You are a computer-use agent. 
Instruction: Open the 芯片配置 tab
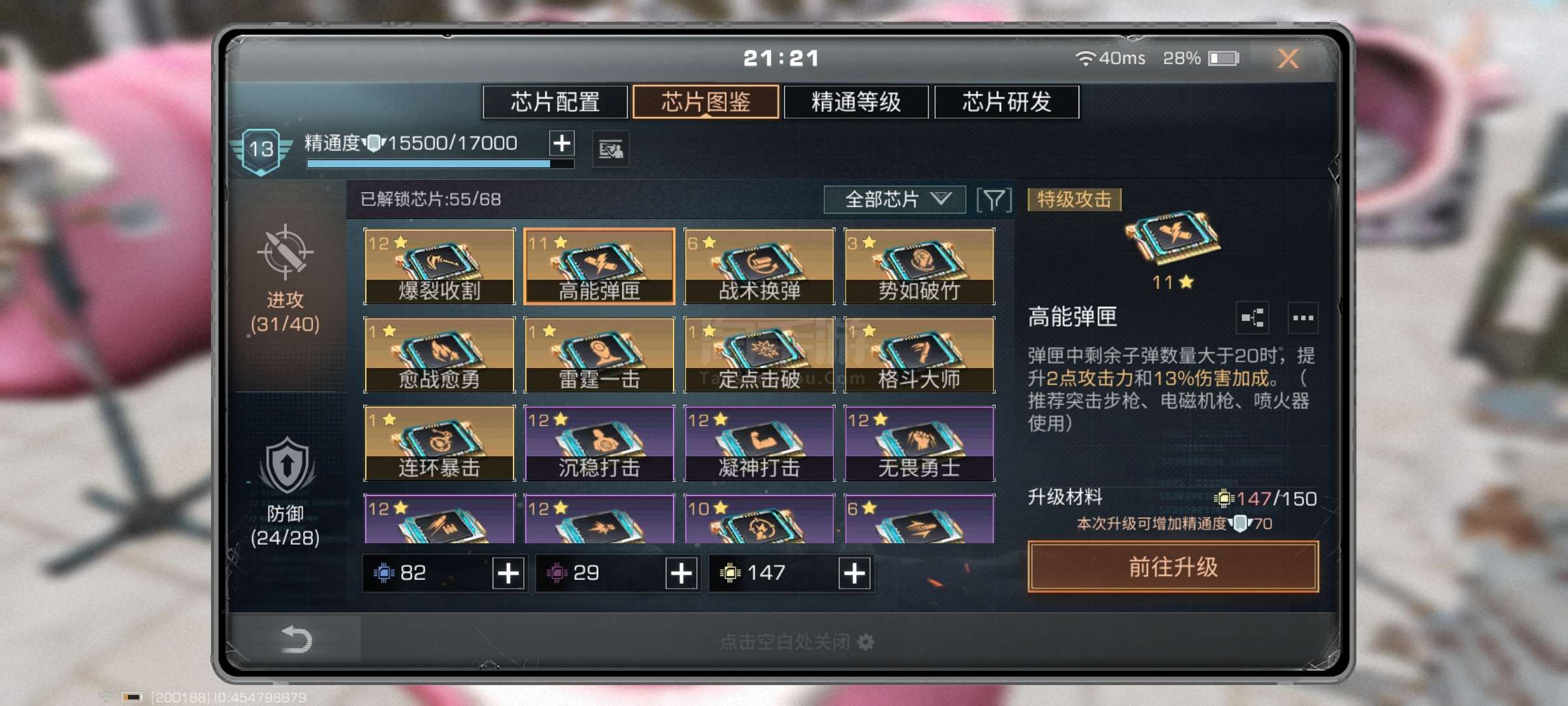click(x=555, y=102)
